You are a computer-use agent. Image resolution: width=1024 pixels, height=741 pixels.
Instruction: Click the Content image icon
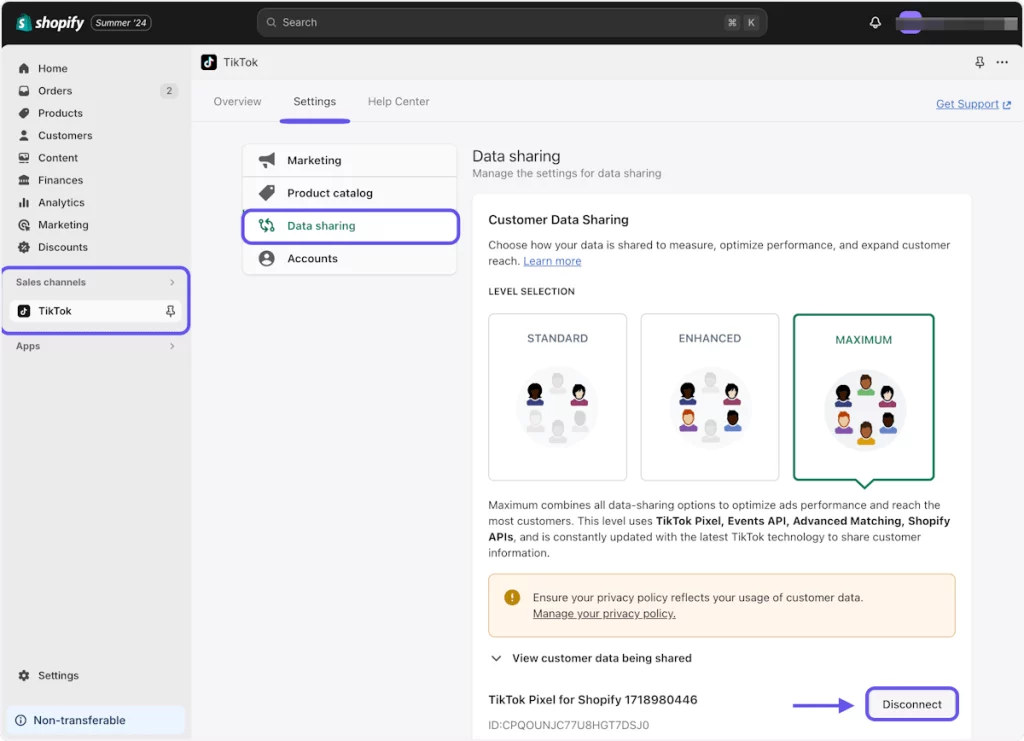[24, 158]
